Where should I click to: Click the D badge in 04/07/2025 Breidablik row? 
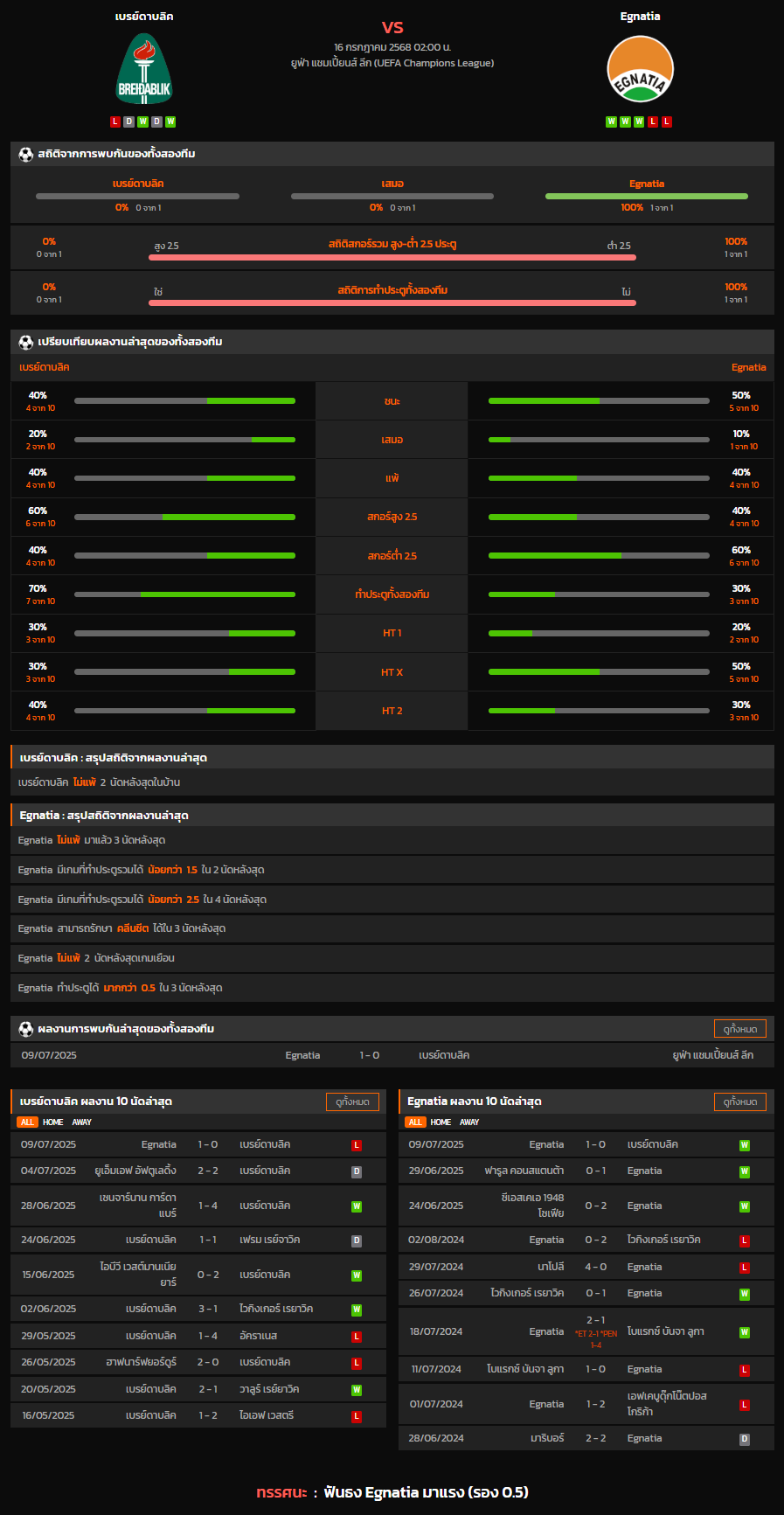357,1171
